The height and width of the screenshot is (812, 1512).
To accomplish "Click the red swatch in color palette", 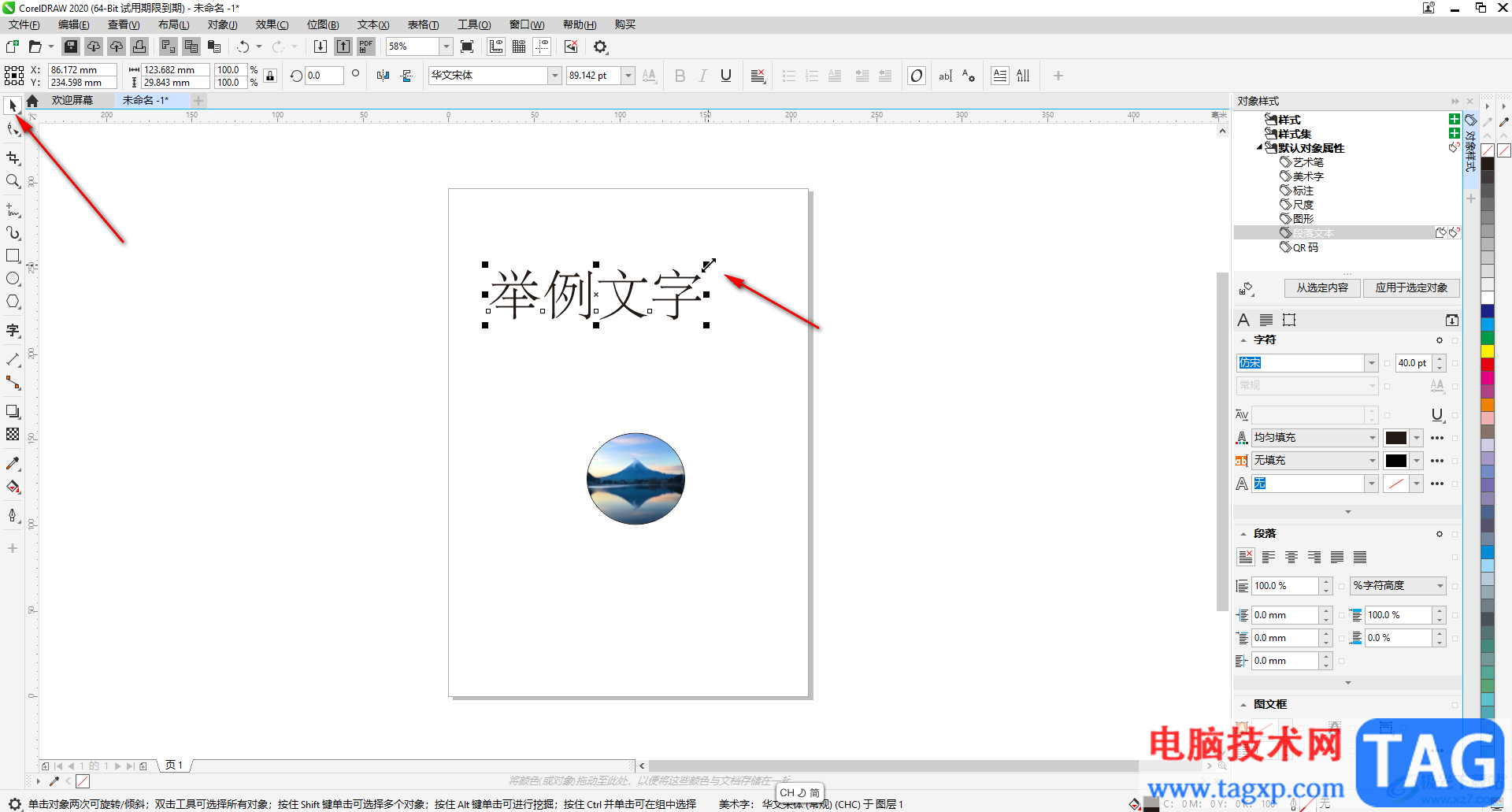I will (x=1488, y=365).
